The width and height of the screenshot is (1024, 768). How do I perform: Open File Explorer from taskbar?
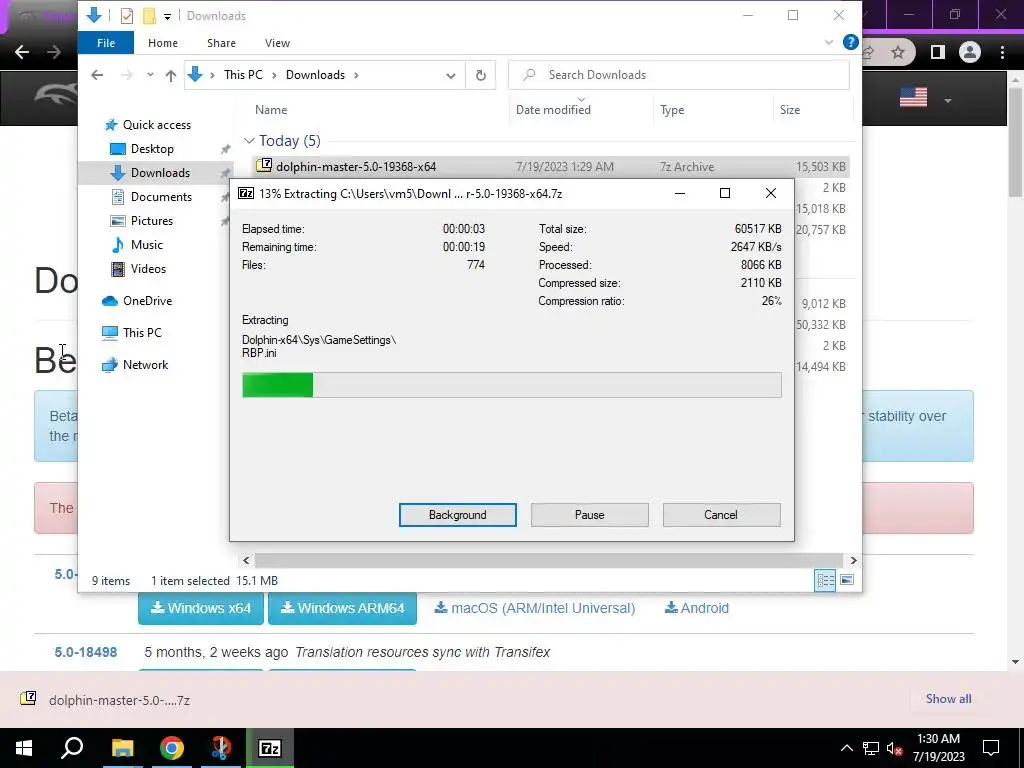(x=122, y=748)
